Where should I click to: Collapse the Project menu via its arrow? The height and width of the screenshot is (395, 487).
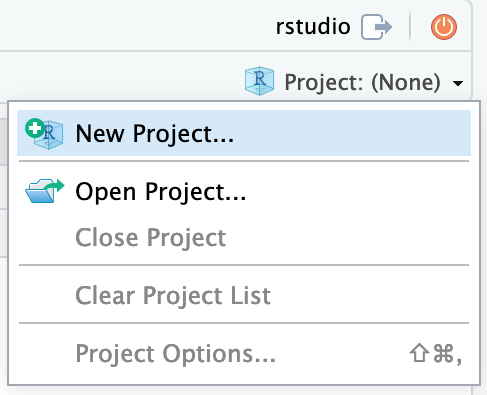[x=458, y=83]
